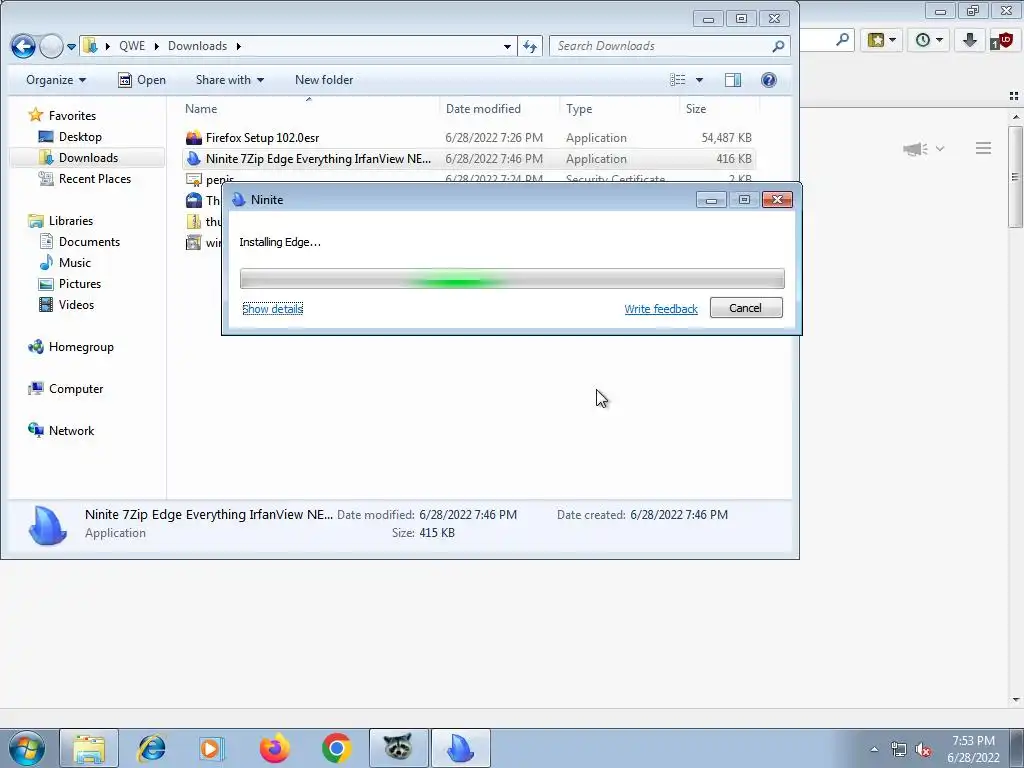Open the recent pages dropdown arrow

pos(71,46)
